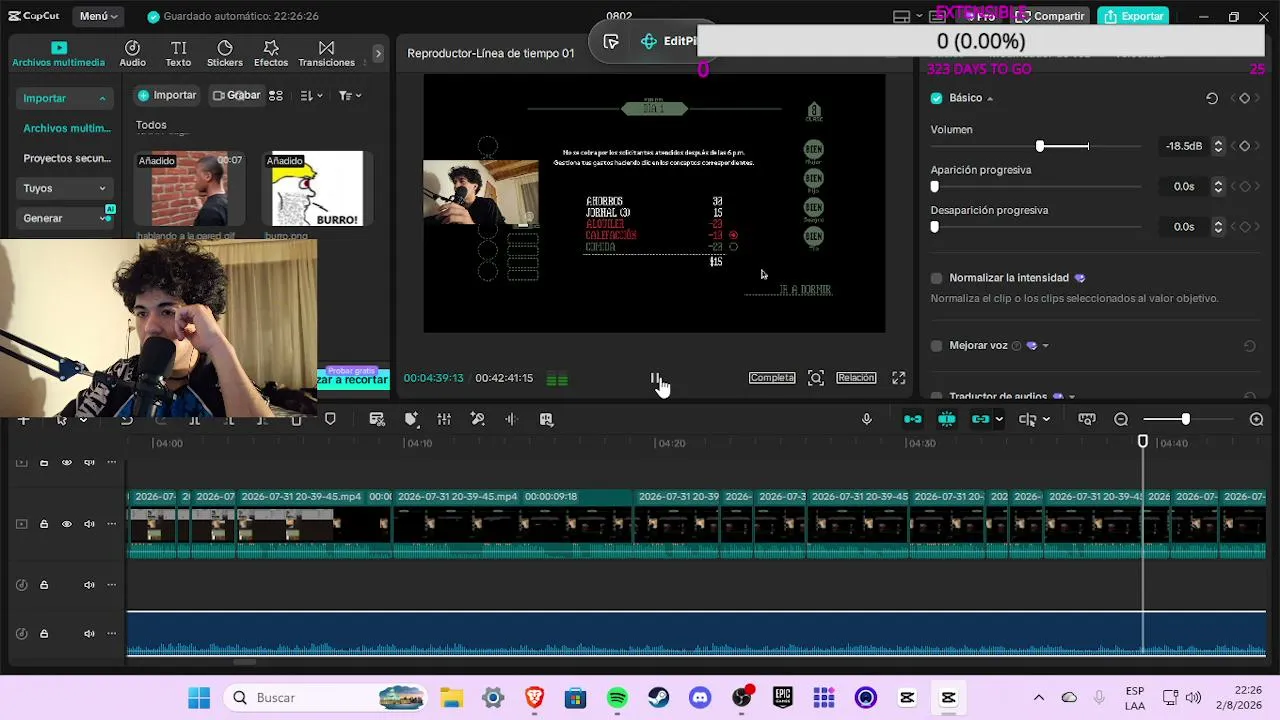
Task: Click the Completa quality button
Action: pyautogui.click(x=772, y=378)
